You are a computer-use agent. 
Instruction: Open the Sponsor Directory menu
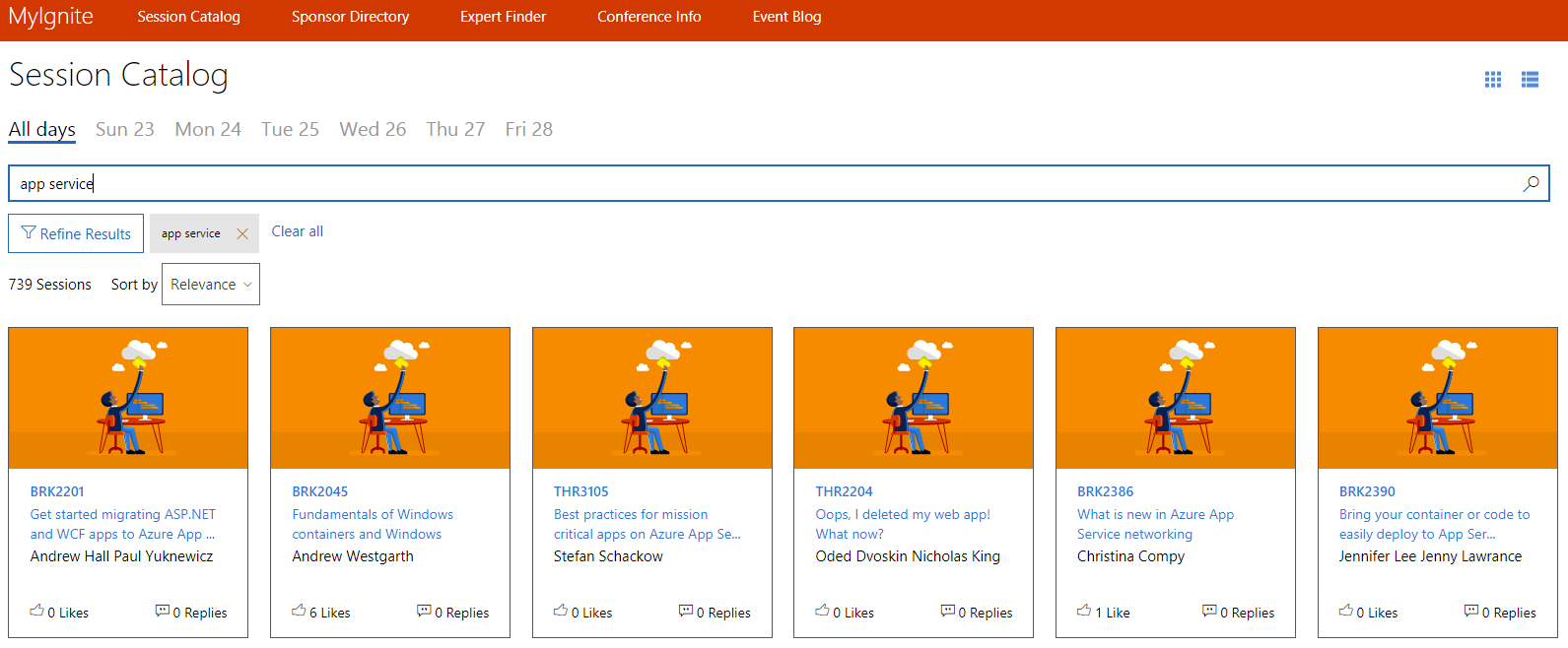coord(350,17)
